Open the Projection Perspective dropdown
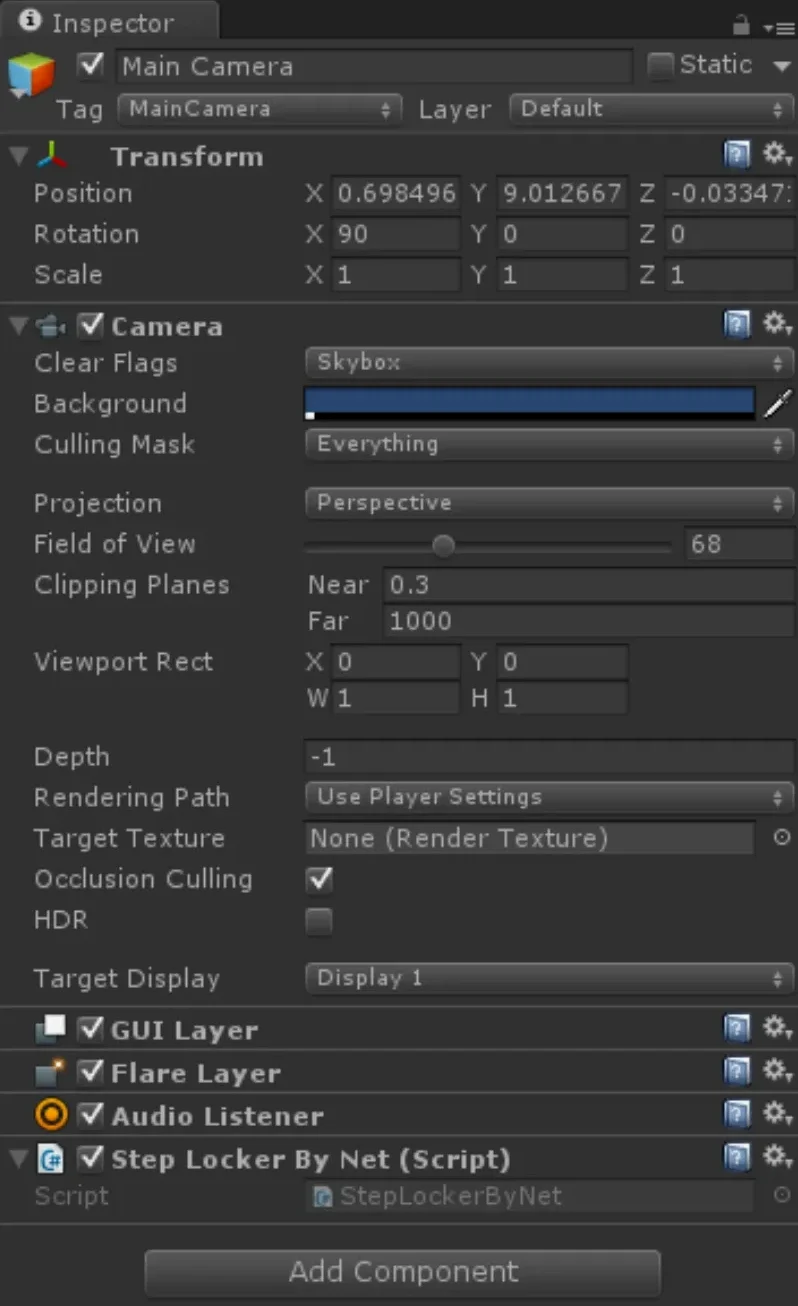 coord(549,502)
